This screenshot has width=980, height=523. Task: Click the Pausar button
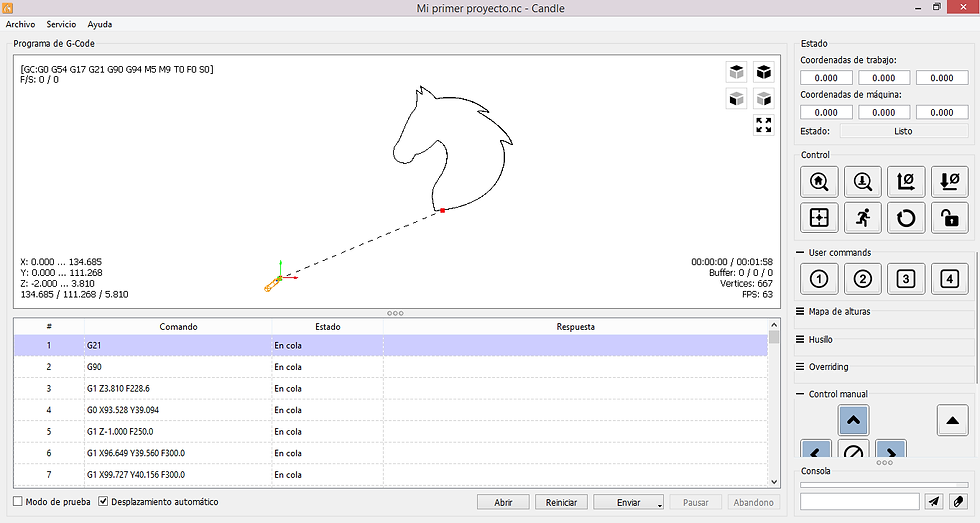click(696, 502)
